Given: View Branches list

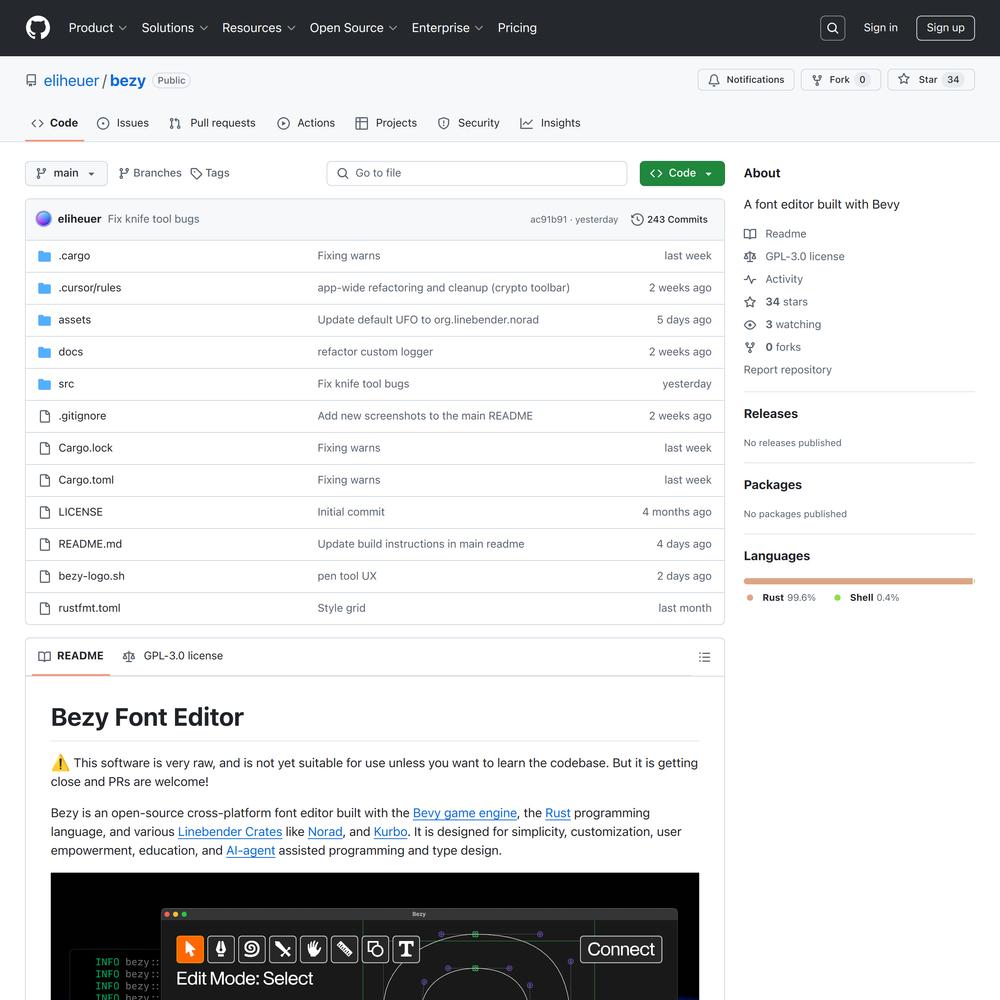Looking at the screenshot, I should click(x=151, y=173).
